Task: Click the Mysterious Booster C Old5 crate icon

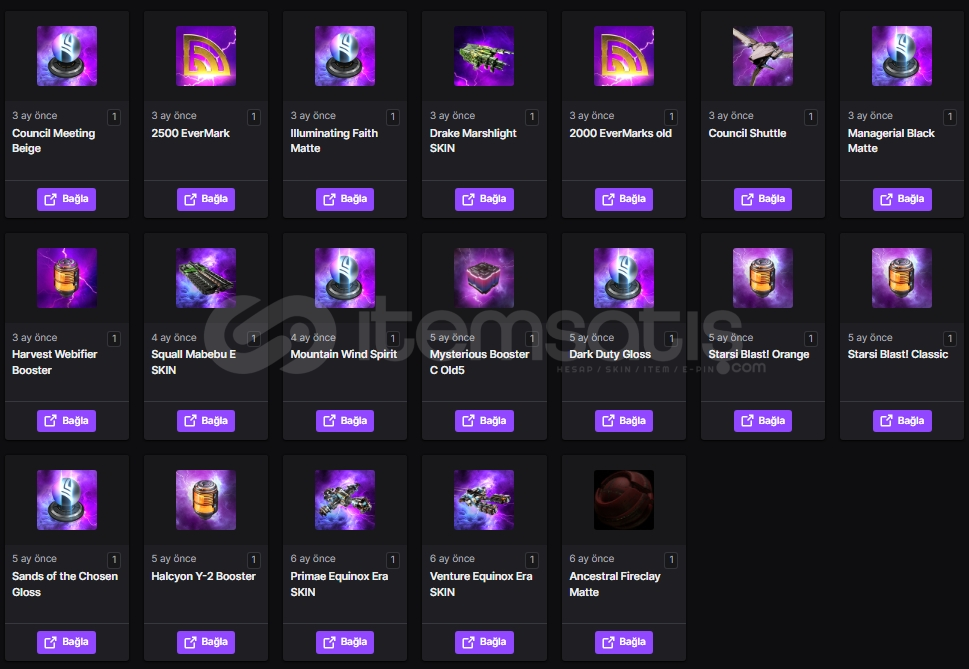Action: coord(484,278)
